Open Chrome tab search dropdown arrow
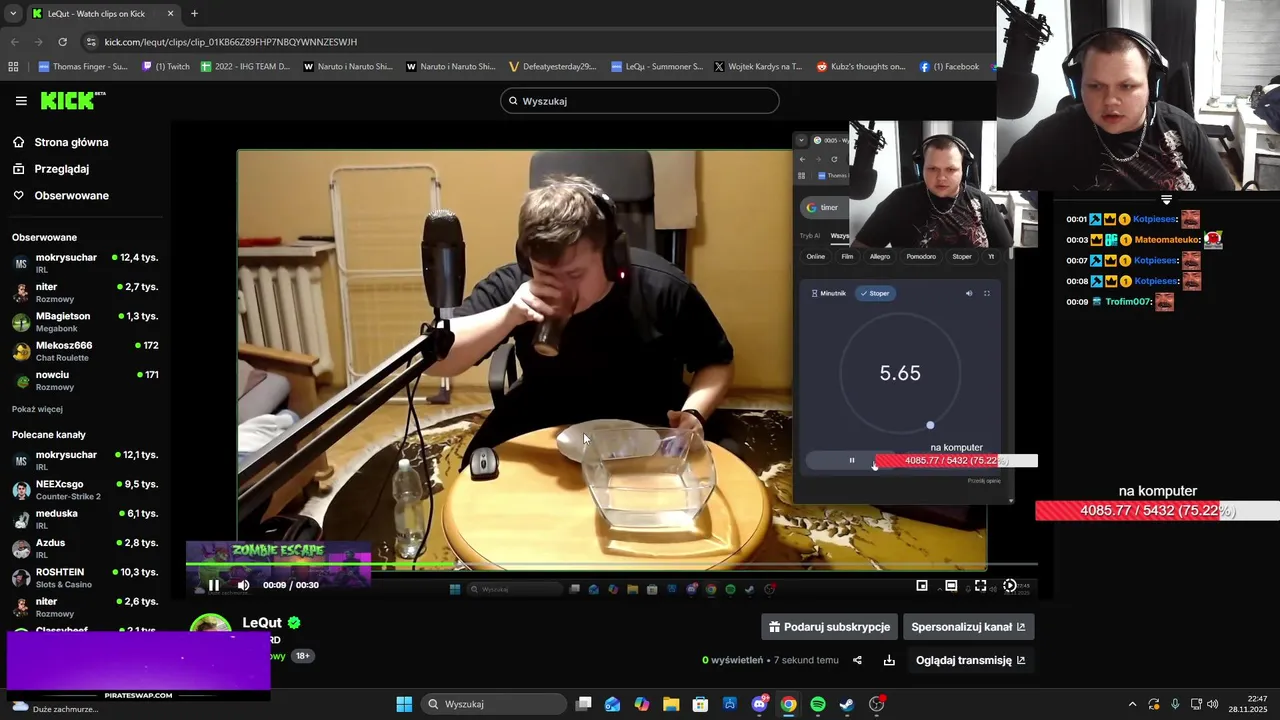 point(13,13)
